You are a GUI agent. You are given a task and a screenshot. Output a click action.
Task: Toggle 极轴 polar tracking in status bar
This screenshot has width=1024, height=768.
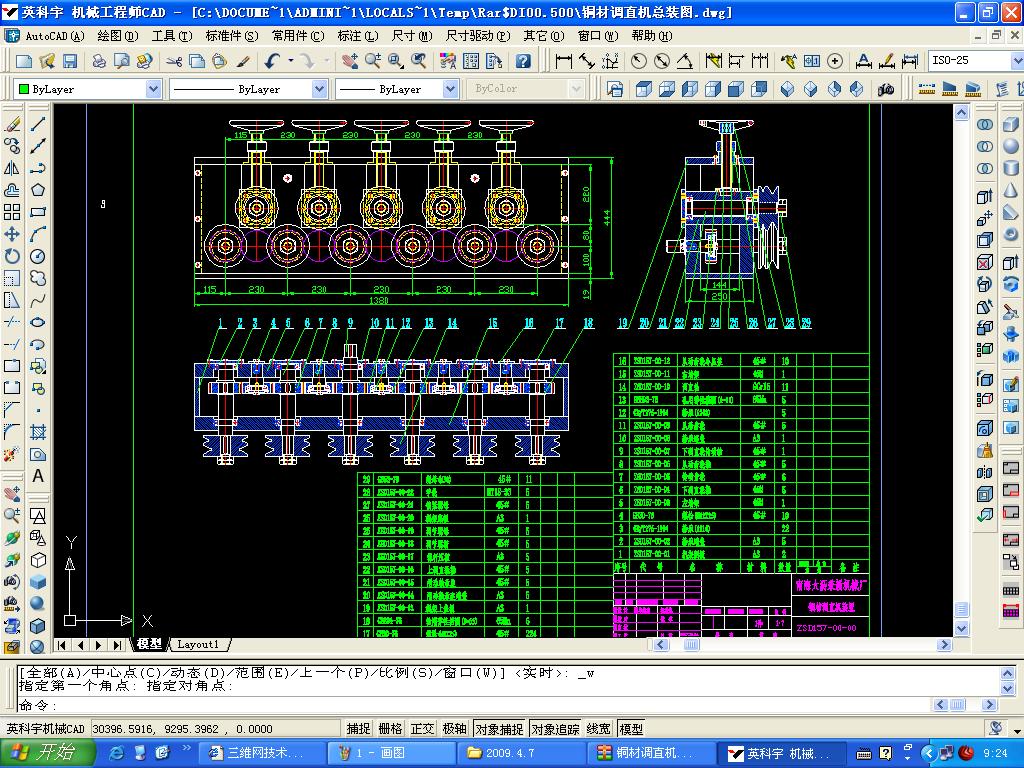pyautogui.click(x=454, y=729)
